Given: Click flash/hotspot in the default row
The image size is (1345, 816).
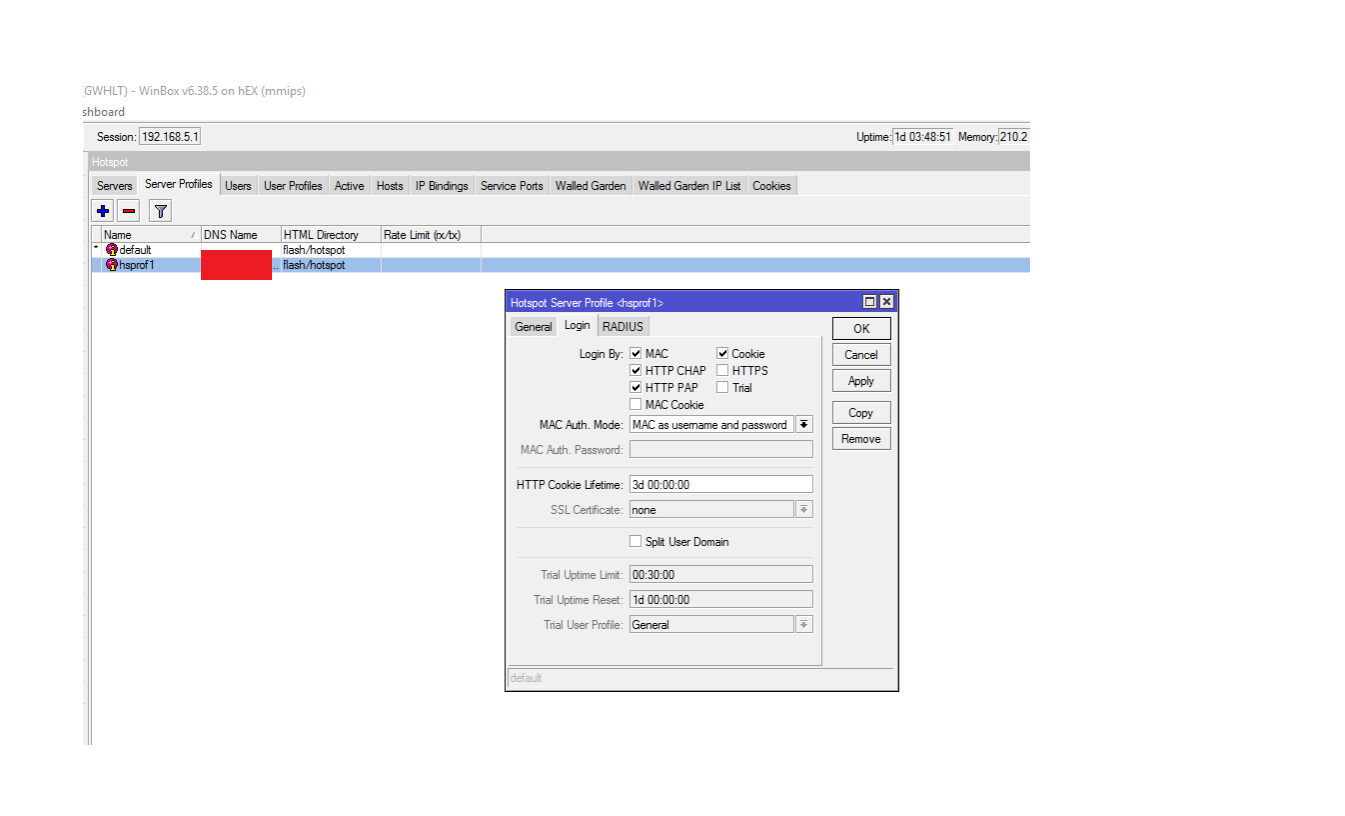Looking at the screenshot, I should tap(314, 250).
